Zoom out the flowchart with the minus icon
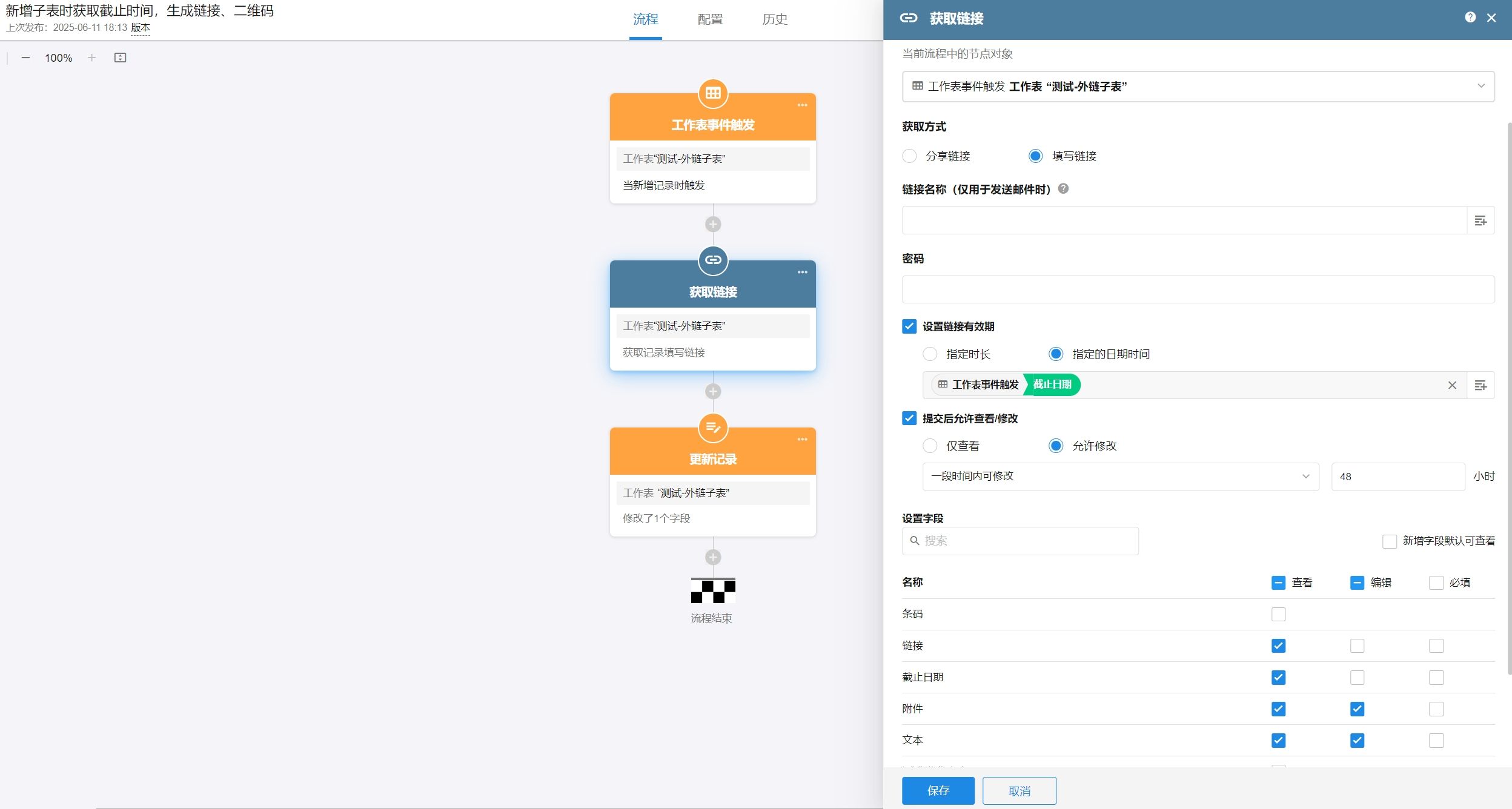 tap(25, 58)
